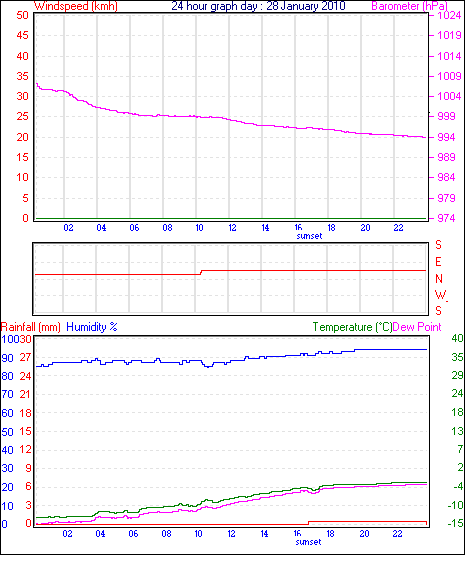
Task: Click the 989 barometer scale value
Action: 446,157
